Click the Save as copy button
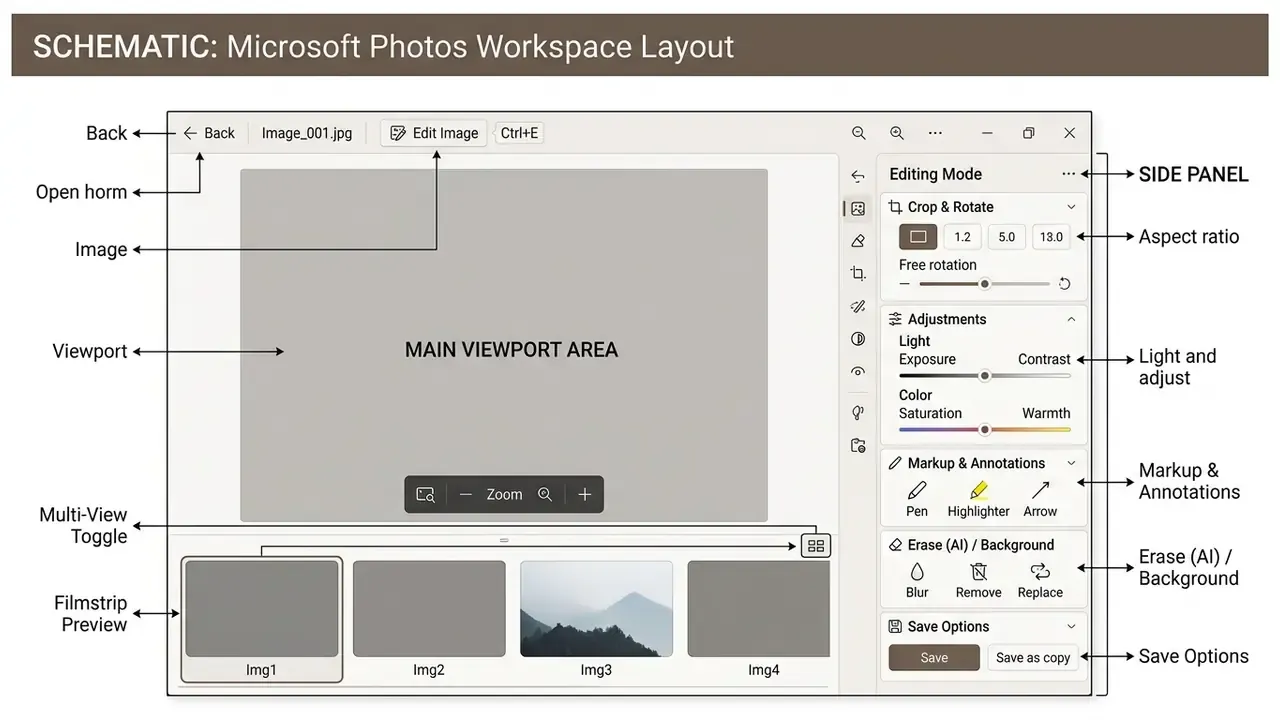The height and width of the screenshot is (720, 1280). 1033,657
